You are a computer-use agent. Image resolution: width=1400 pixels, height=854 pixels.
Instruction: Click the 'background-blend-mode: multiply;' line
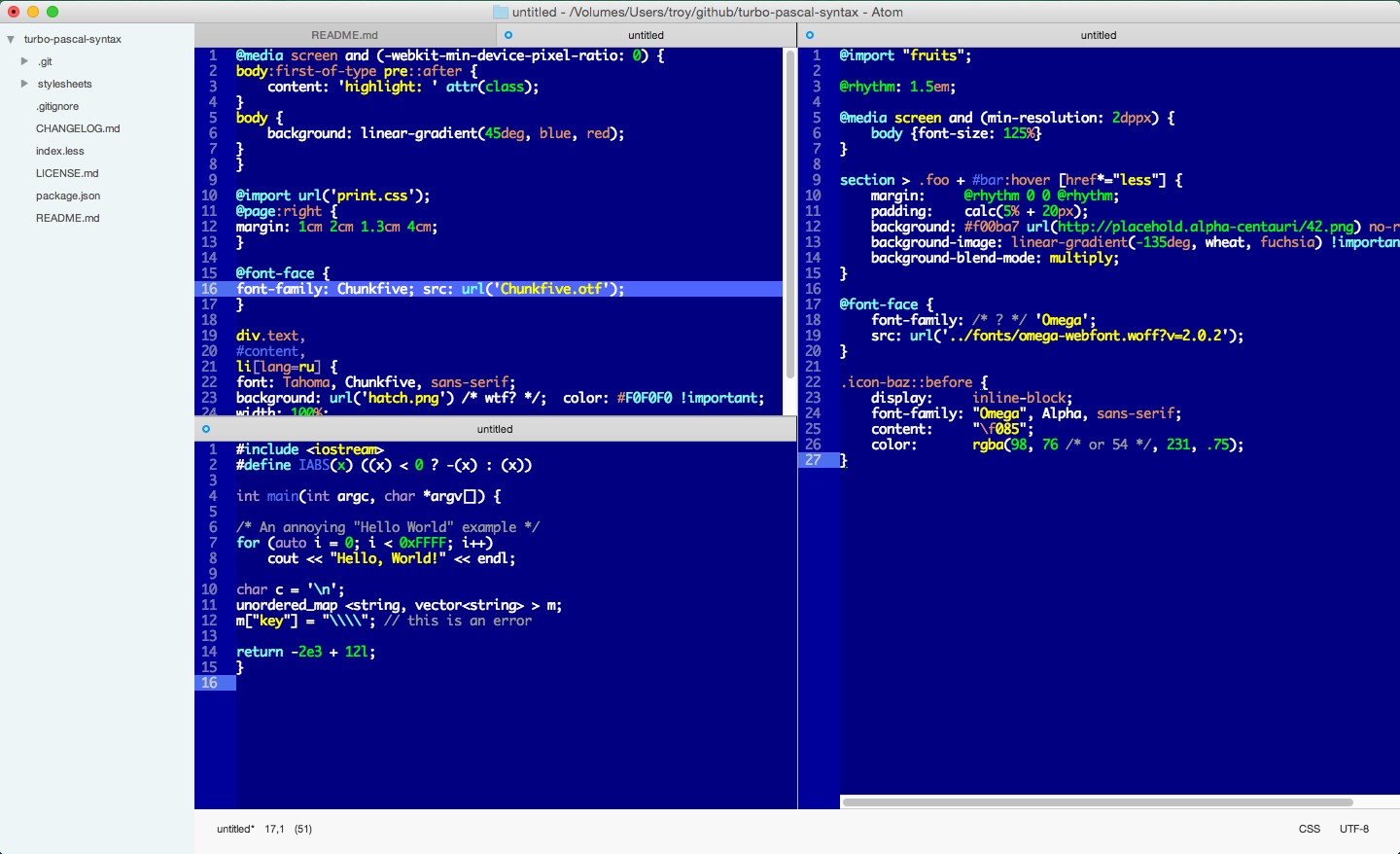[x=995, y=258]
